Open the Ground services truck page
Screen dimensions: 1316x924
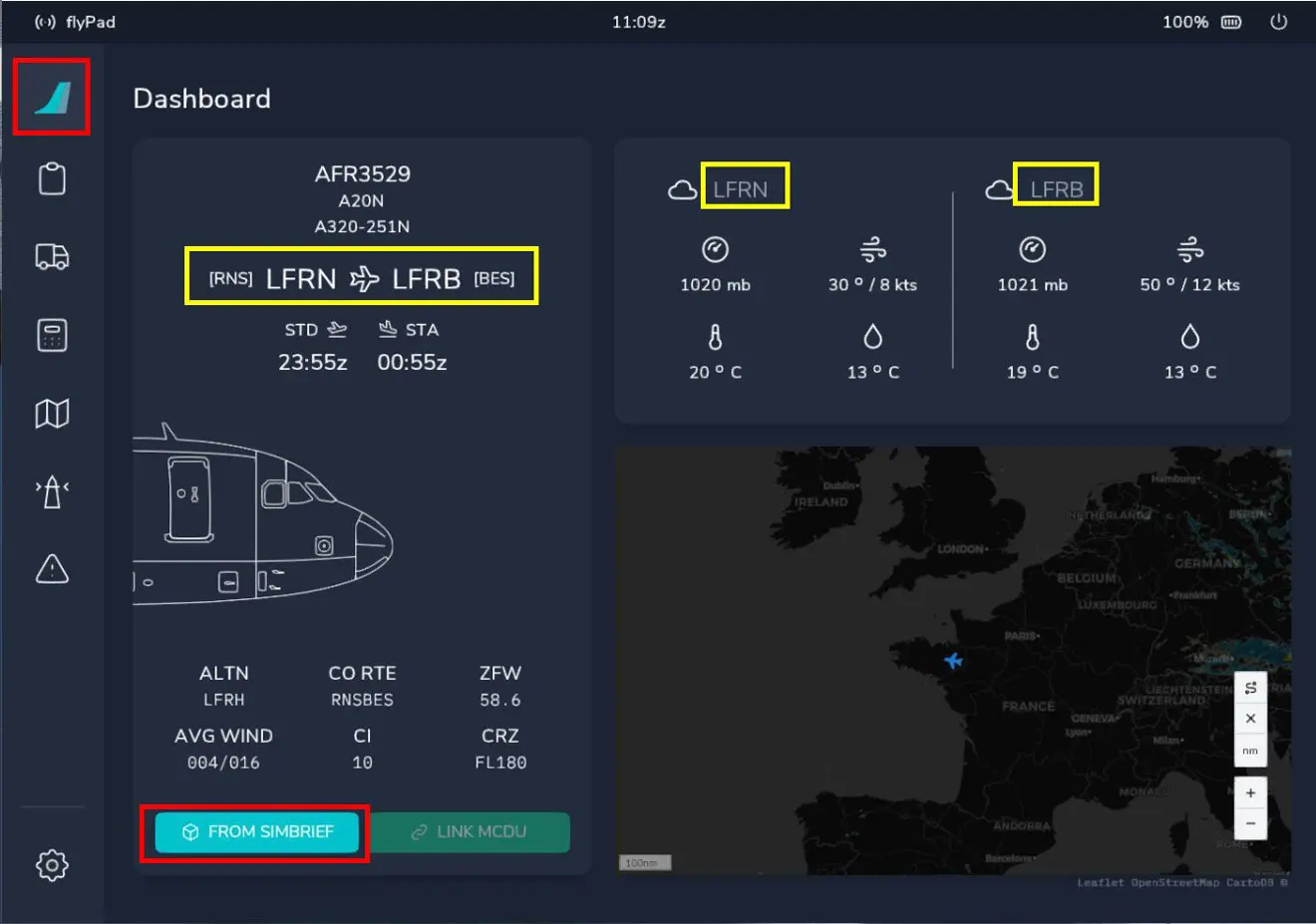[52, 257]
